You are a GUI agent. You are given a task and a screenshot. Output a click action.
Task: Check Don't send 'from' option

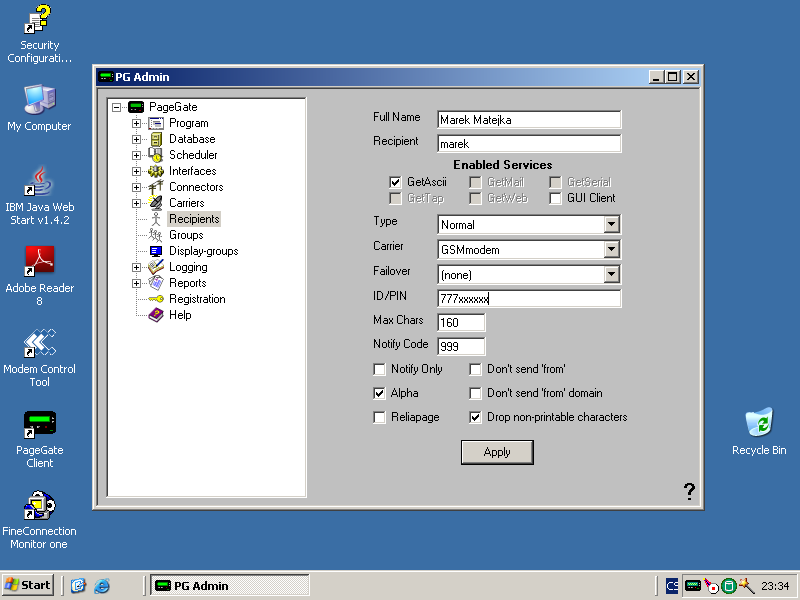[476, 369]
